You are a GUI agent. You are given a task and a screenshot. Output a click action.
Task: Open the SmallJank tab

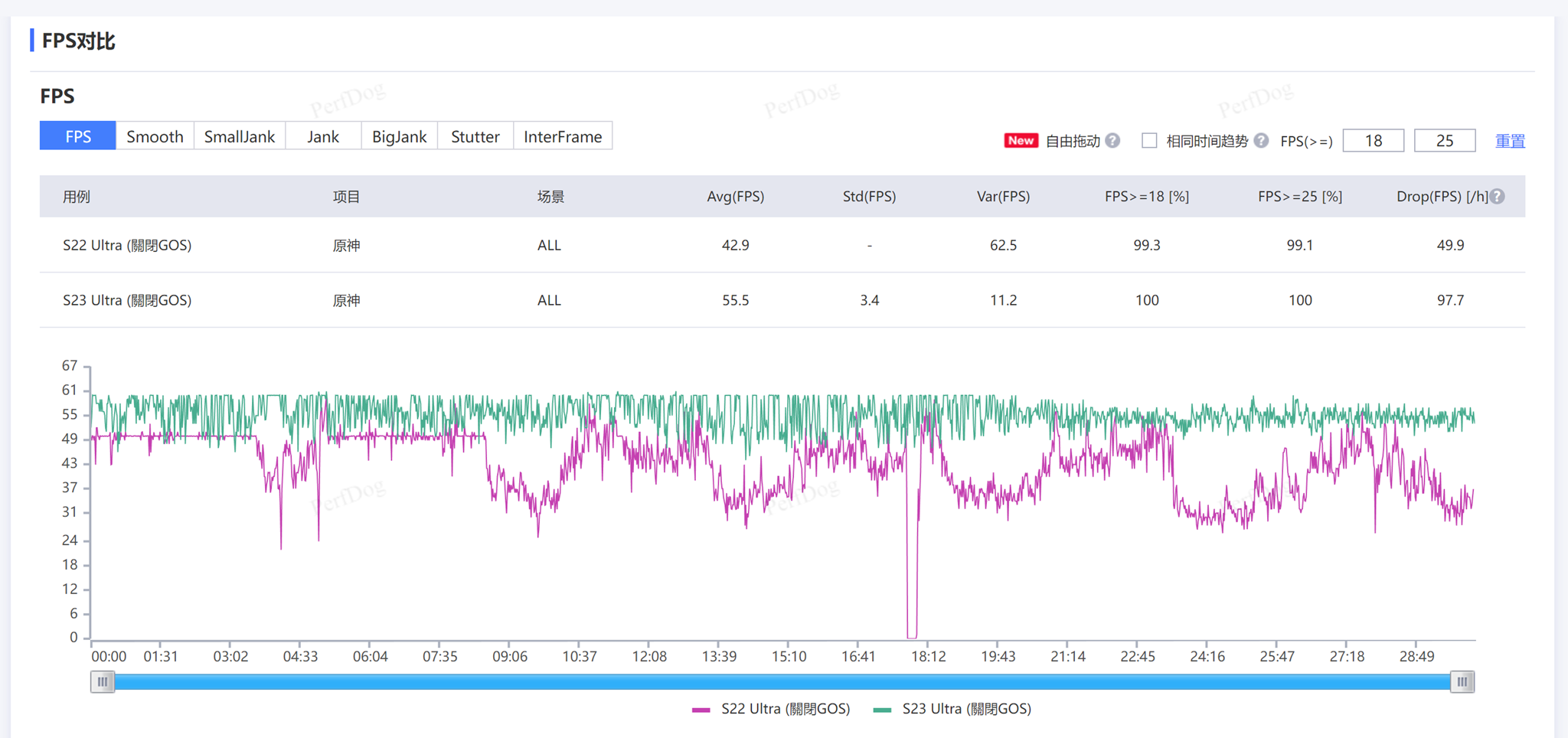[x=239, y=136]
